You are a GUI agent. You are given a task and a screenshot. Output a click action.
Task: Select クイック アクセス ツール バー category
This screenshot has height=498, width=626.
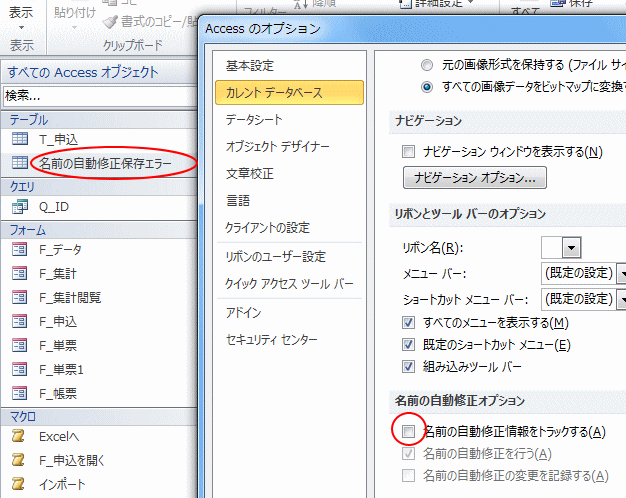click(x=289, y=284)
